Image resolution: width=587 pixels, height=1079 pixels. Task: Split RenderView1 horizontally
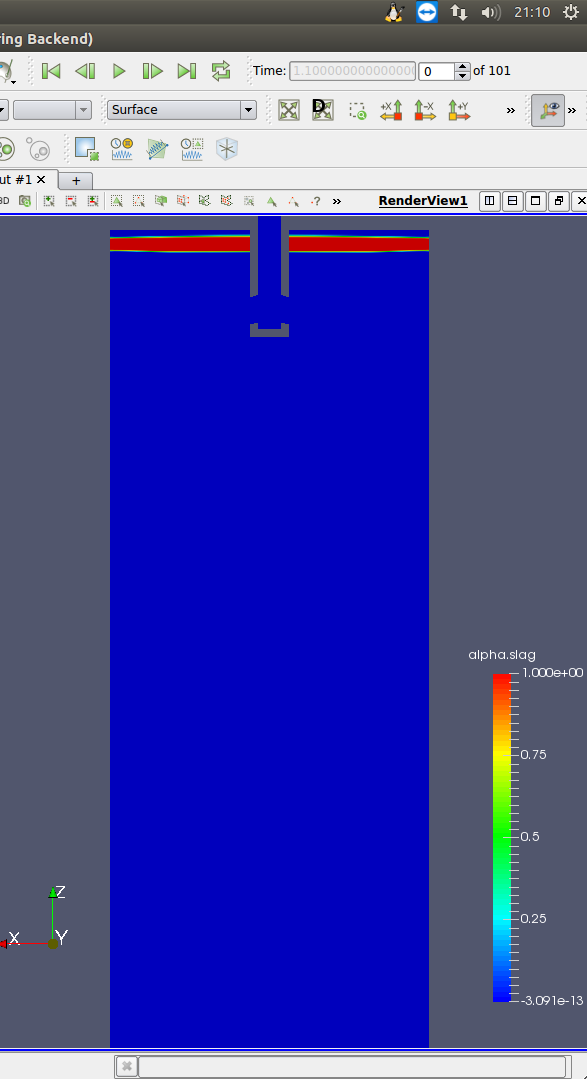click(490, 201)
